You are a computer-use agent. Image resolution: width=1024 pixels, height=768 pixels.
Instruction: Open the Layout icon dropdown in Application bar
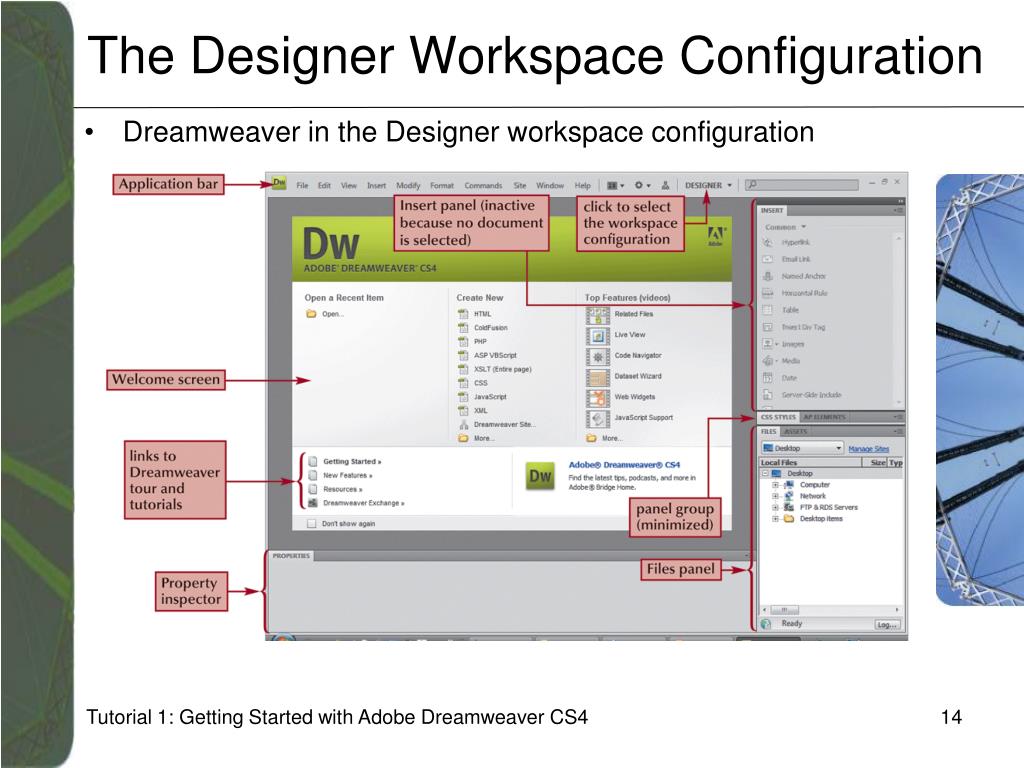click(615, 185)
